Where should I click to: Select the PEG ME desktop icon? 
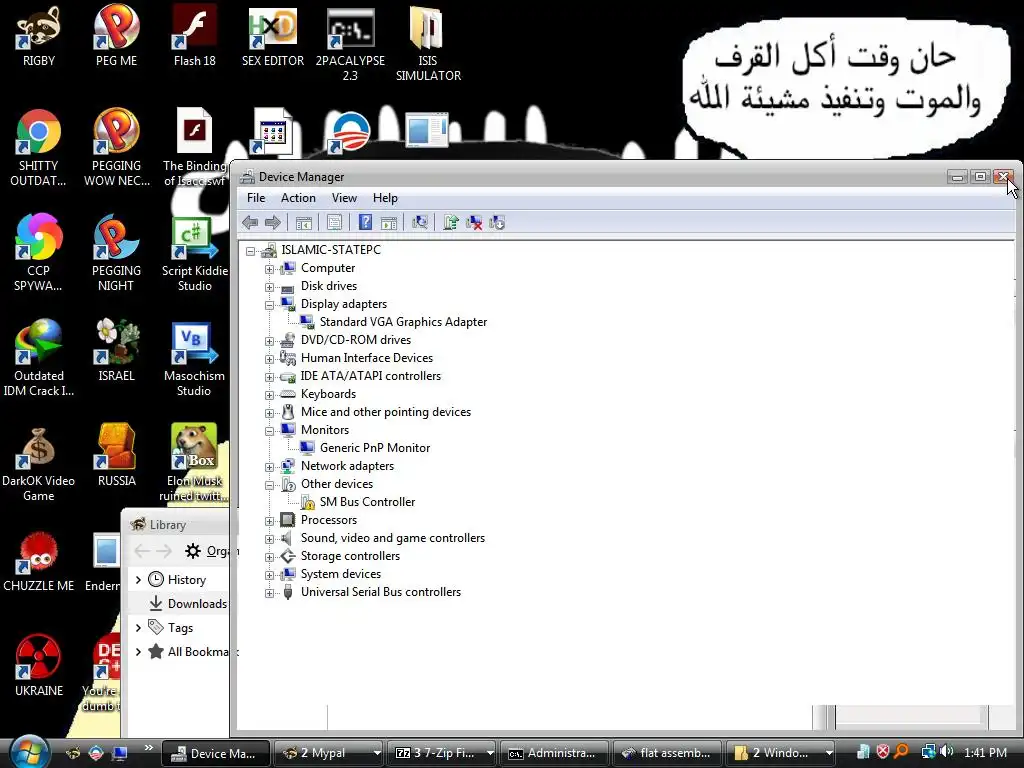pyautogui.click(x=116, y=36)
